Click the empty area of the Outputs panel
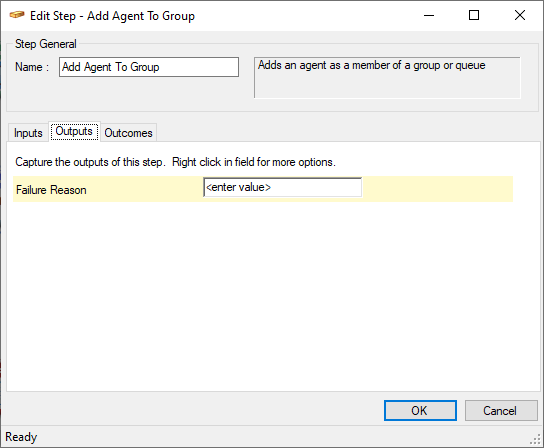This screenshot has width=544, height=448. 273,295
